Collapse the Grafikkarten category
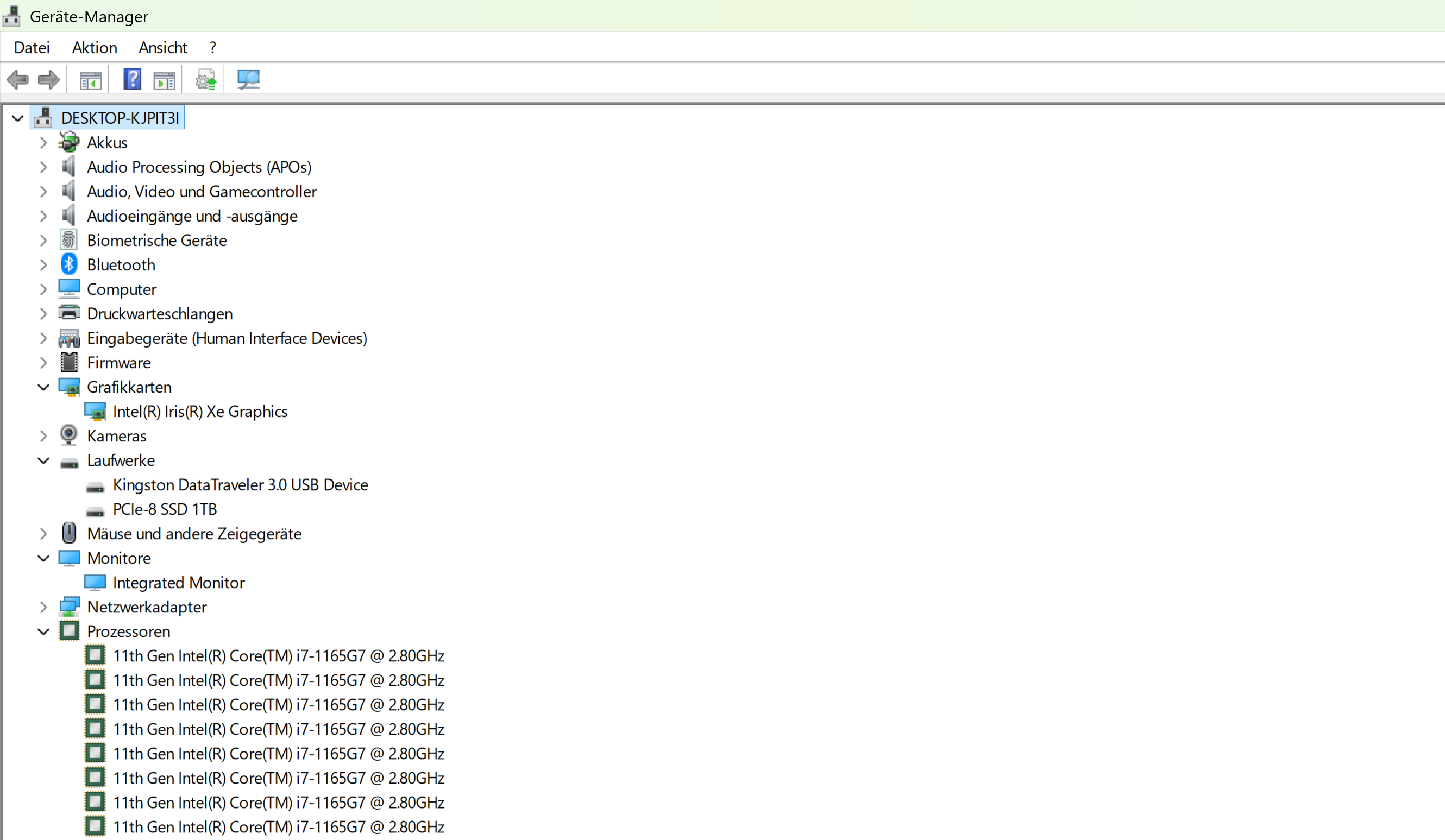1445x840 pixels. coord(43,387)
